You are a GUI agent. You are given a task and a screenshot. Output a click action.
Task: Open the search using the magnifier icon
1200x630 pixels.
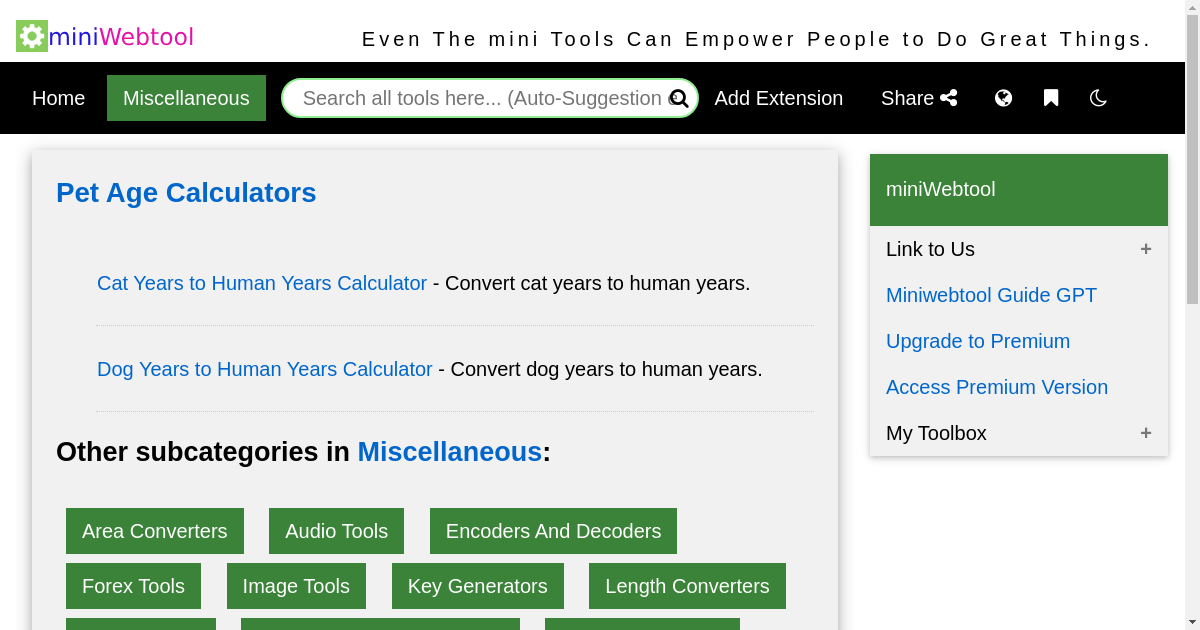coord(679,98)
